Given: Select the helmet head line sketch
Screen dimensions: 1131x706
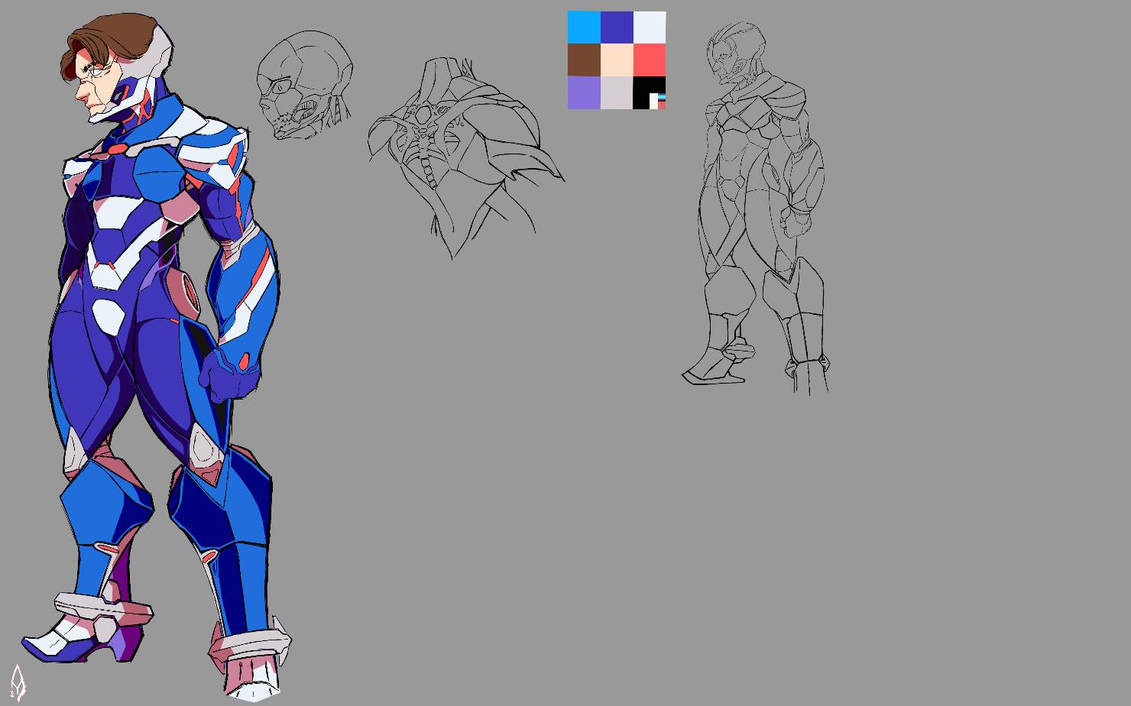Looking at the screenshot, I should [304, 85].
